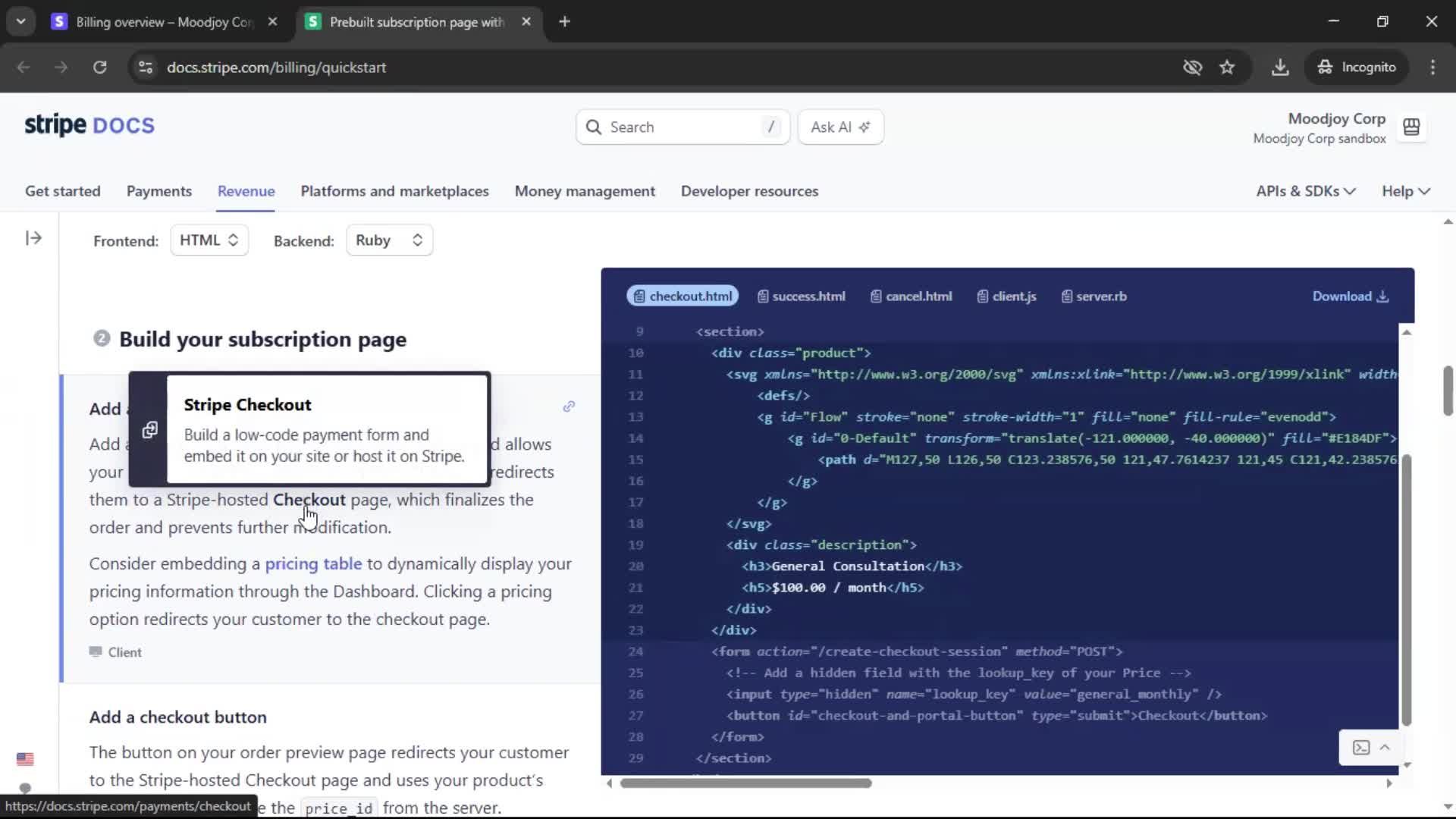Image resolution: width=1456 pixels, height=819 pixels.
Task: Click the US flag language icon
Action: click(x=25, y=759)
